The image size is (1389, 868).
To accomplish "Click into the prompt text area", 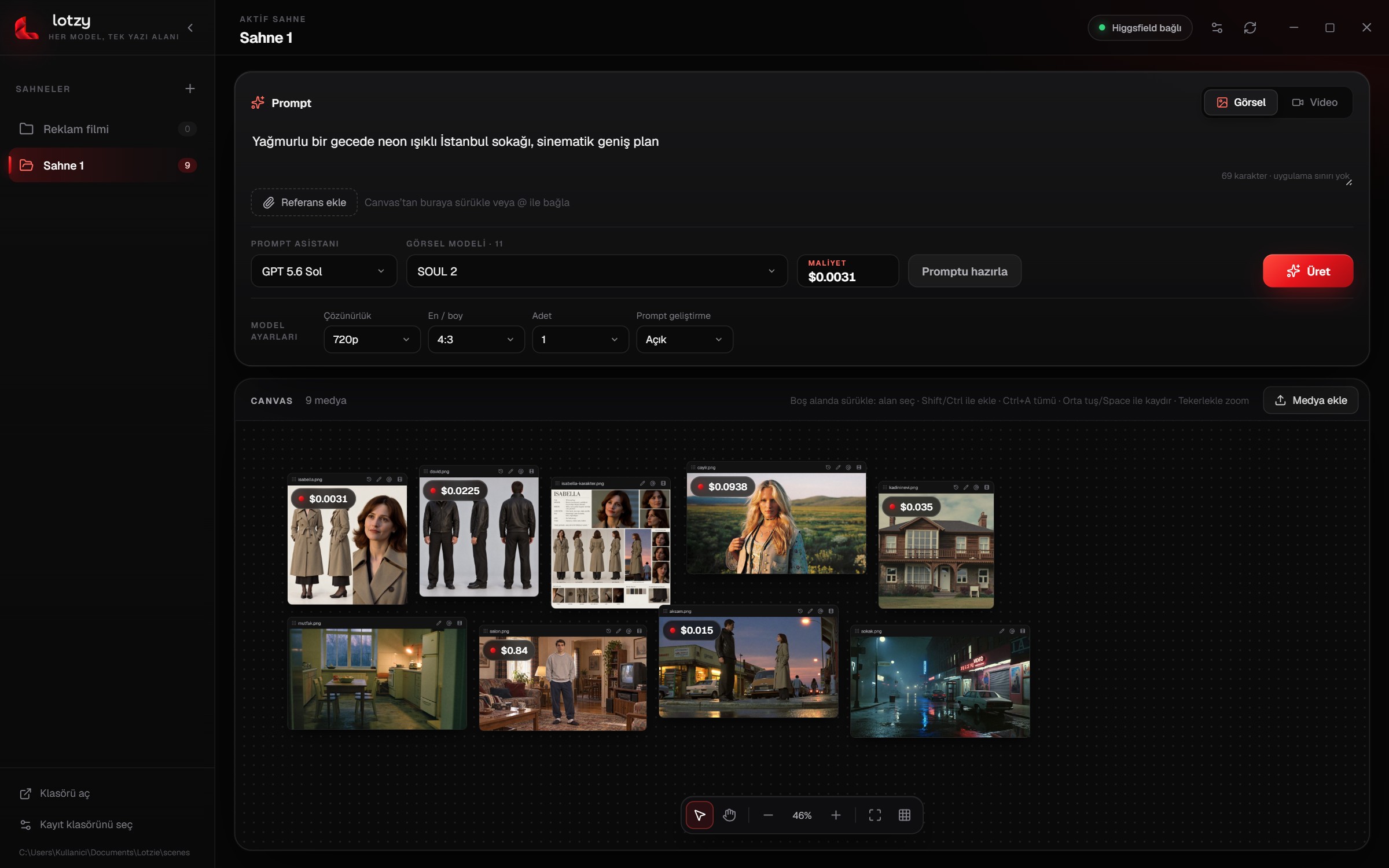I will pos(802,152).
